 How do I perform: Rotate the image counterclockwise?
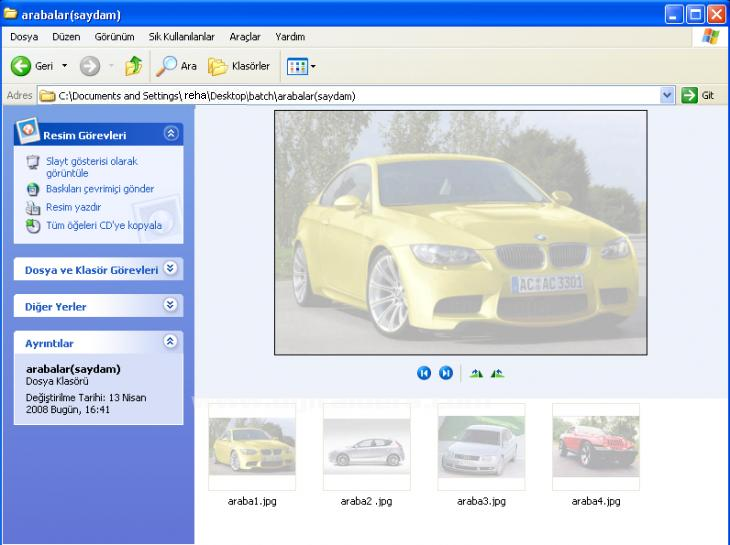point(497,373)
